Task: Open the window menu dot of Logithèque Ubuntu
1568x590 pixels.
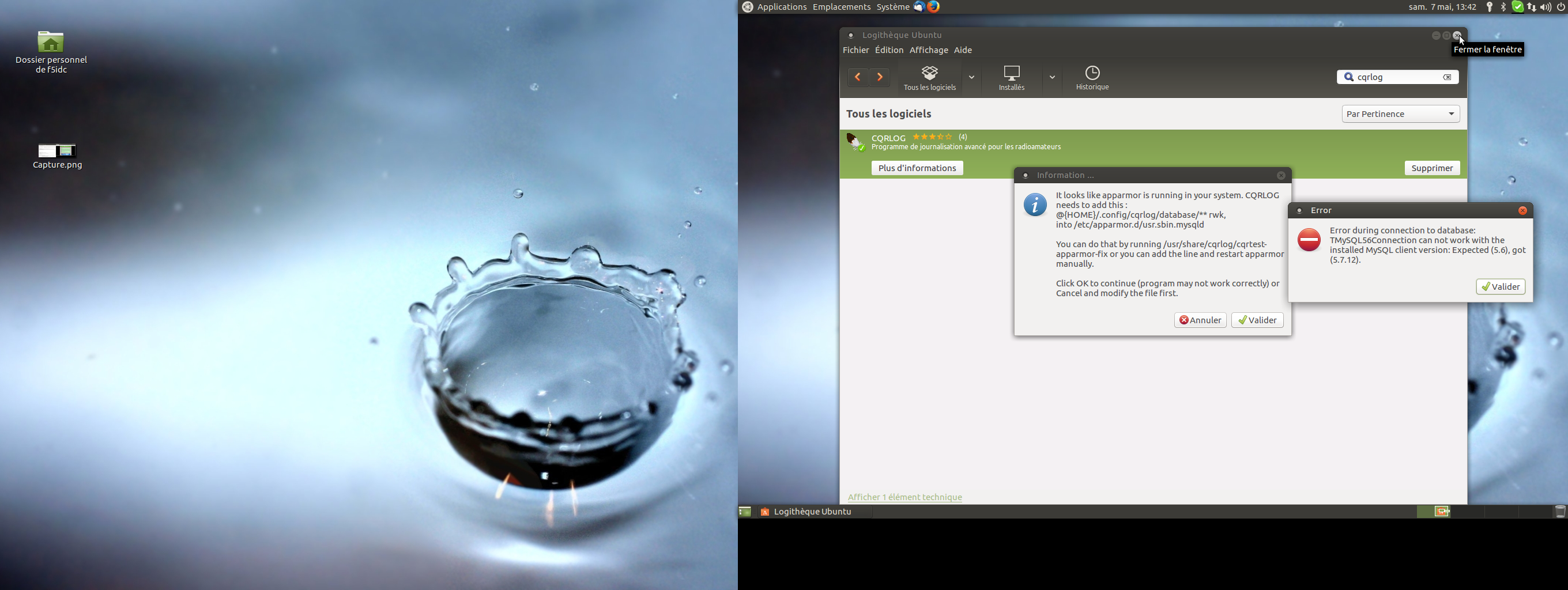Action: pos(851,36)
